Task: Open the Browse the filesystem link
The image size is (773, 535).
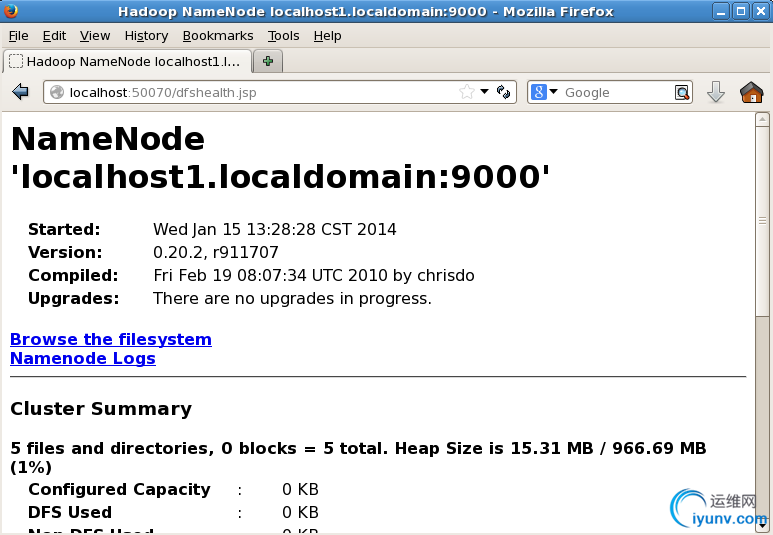Action: pos(111,339)
